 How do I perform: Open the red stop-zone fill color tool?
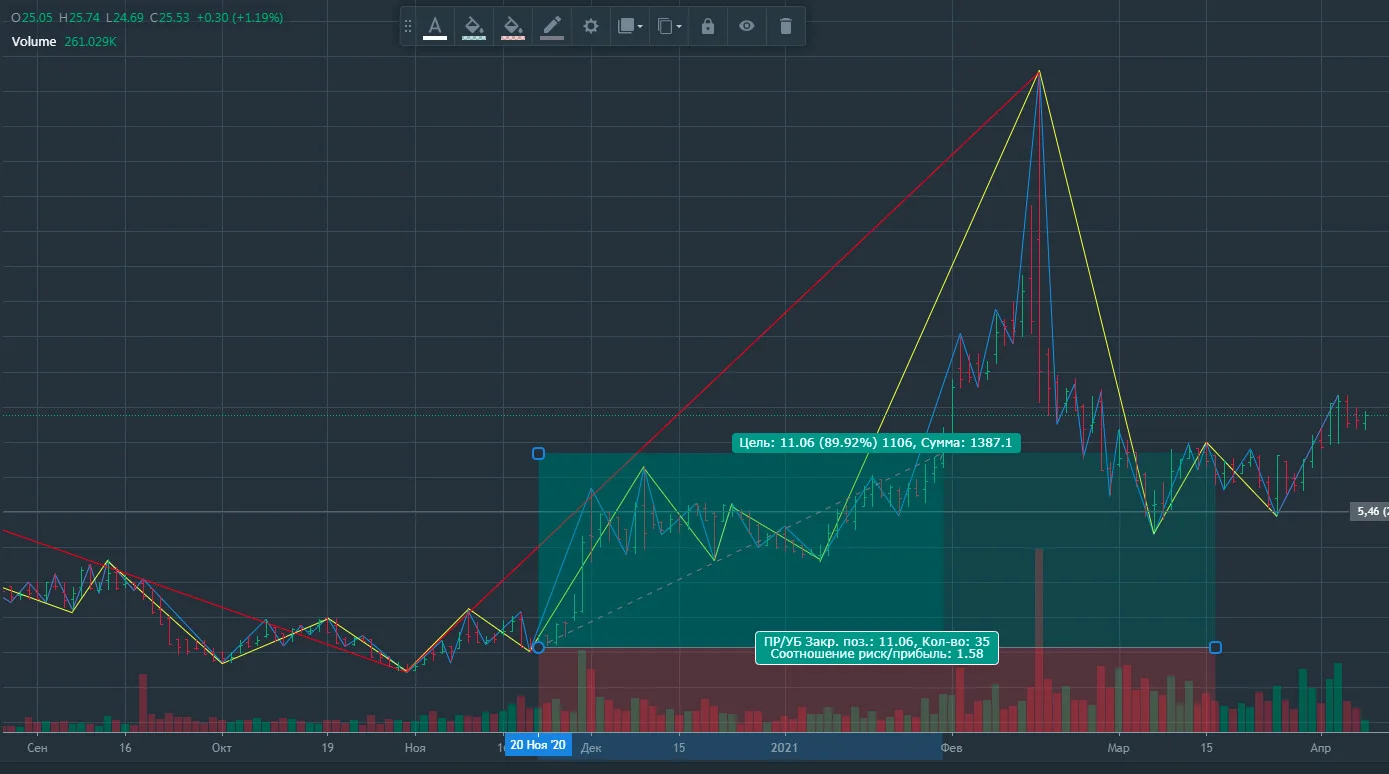click(x=513, y=26)
